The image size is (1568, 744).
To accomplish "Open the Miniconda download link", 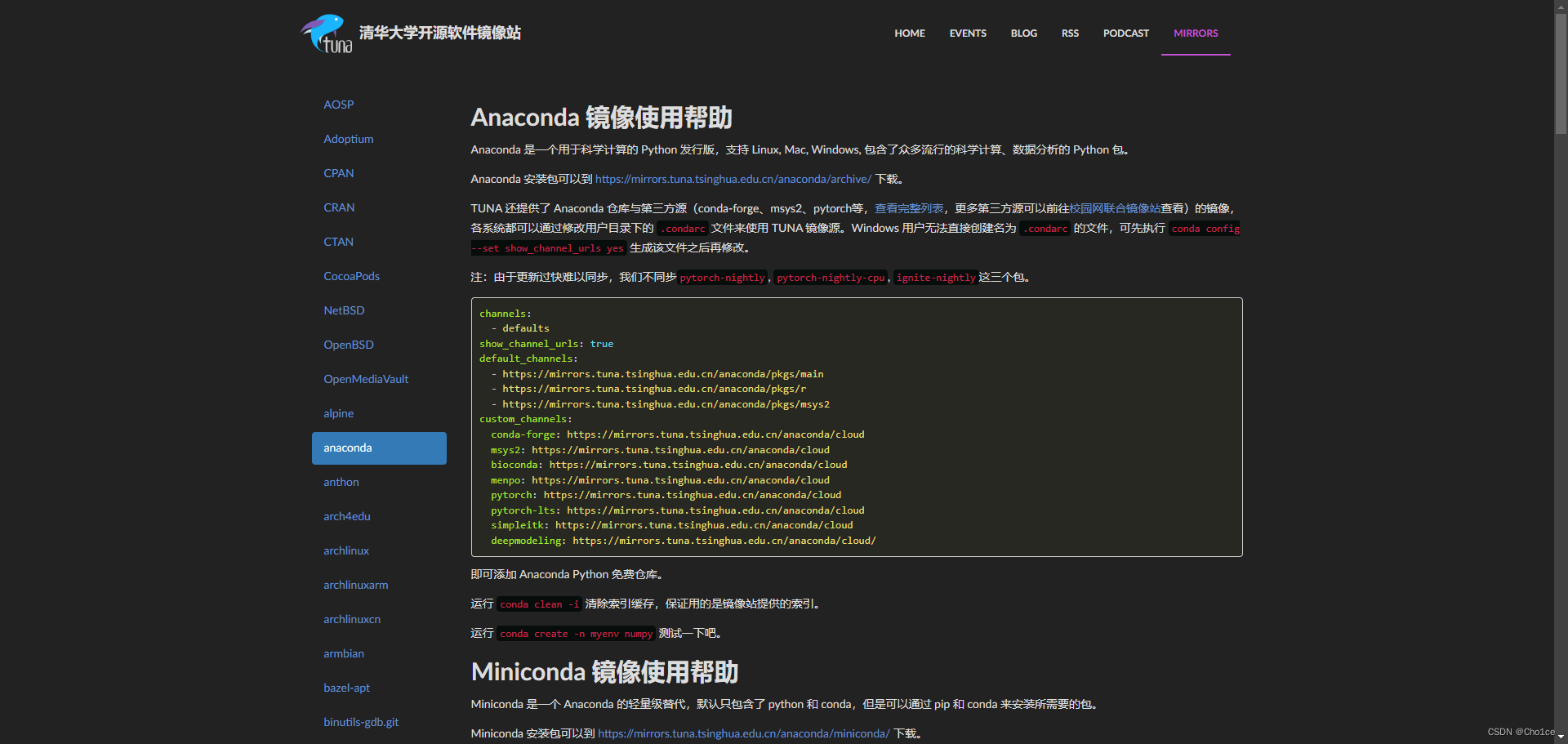I will 744,733.
